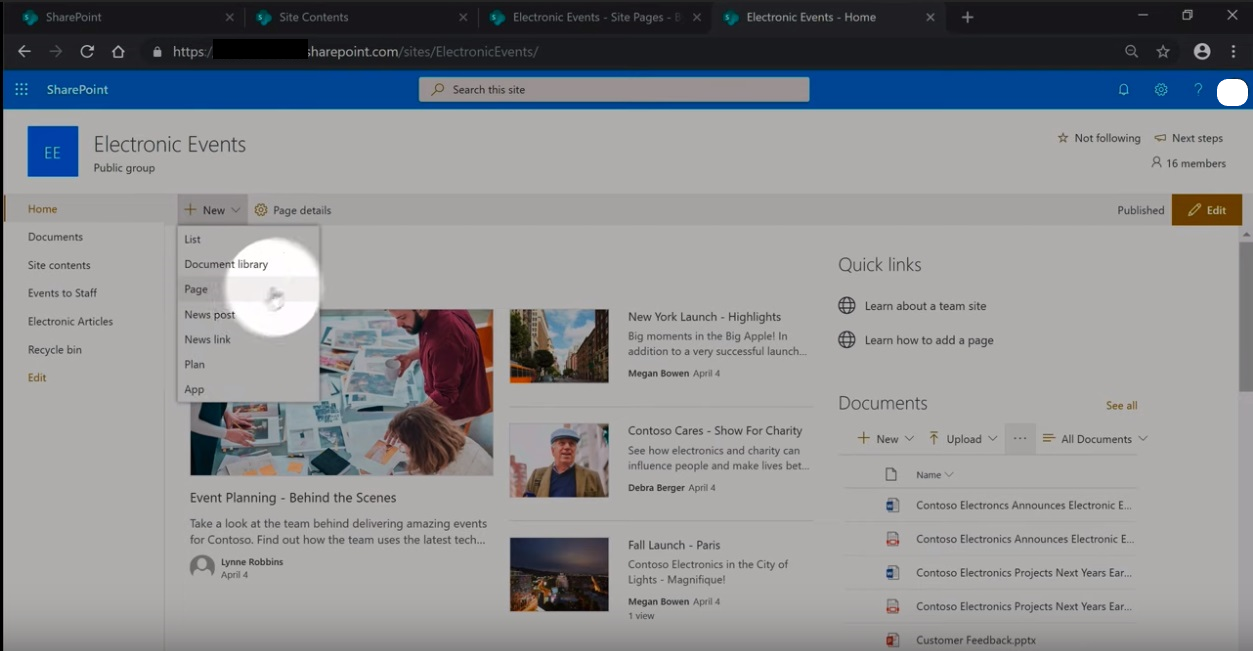Open the Chrome three-dot menu
Screen dimensions: 1253x651
pyautogui.click(x=1233, y=51)
